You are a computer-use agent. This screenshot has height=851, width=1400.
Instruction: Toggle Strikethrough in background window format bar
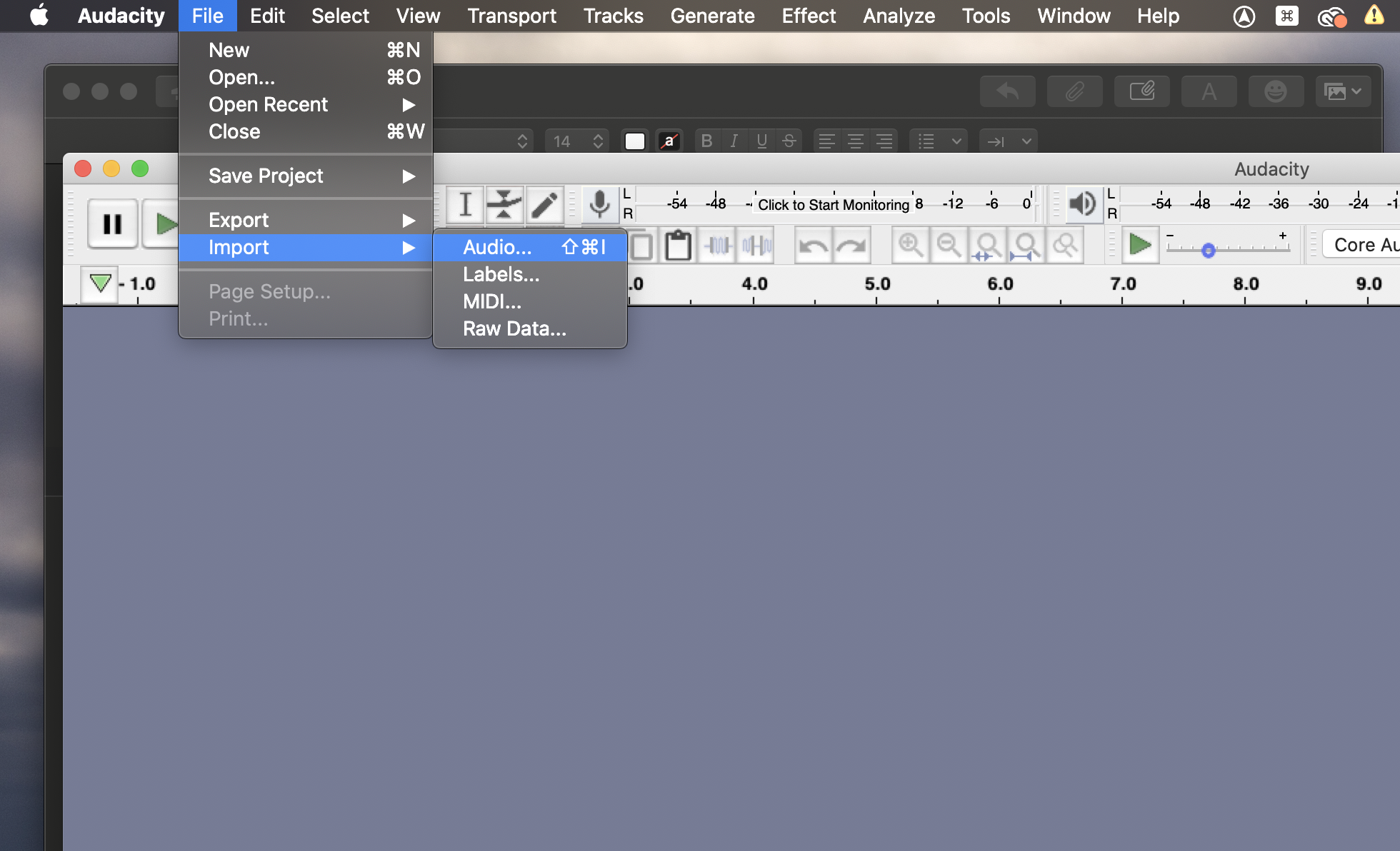(x=789, y=141)
